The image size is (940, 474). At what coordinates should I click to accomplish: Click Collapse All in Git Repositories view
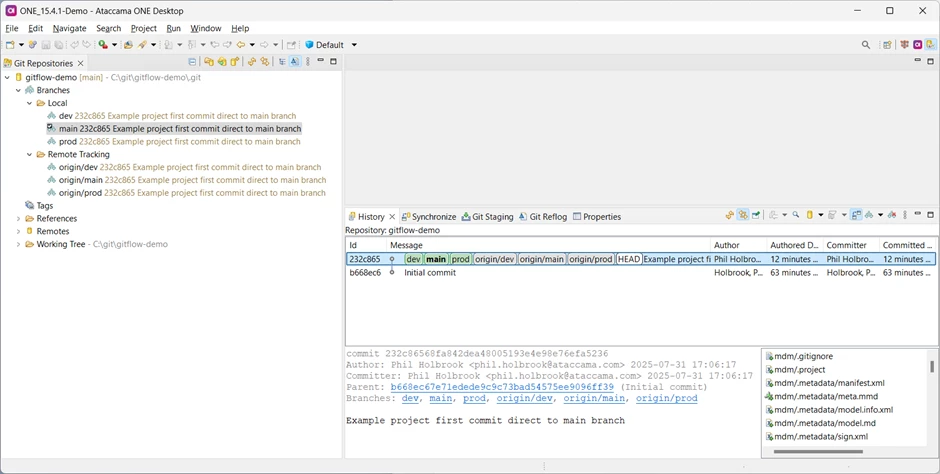[x=192, y=62]
